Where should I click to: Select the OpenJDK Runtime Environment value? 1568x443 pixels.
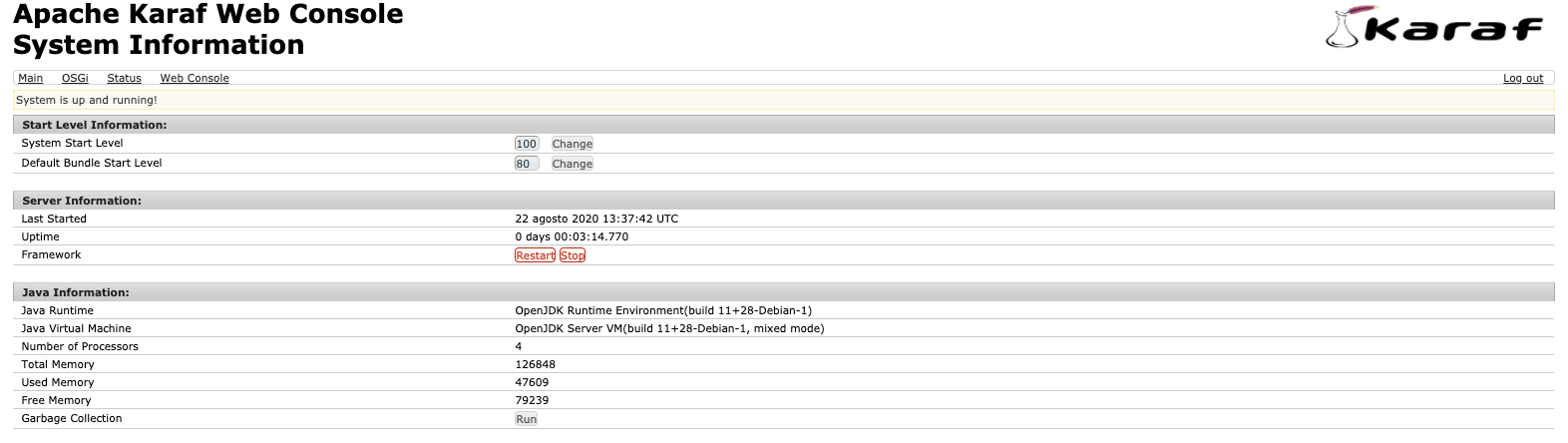[663, 310]
